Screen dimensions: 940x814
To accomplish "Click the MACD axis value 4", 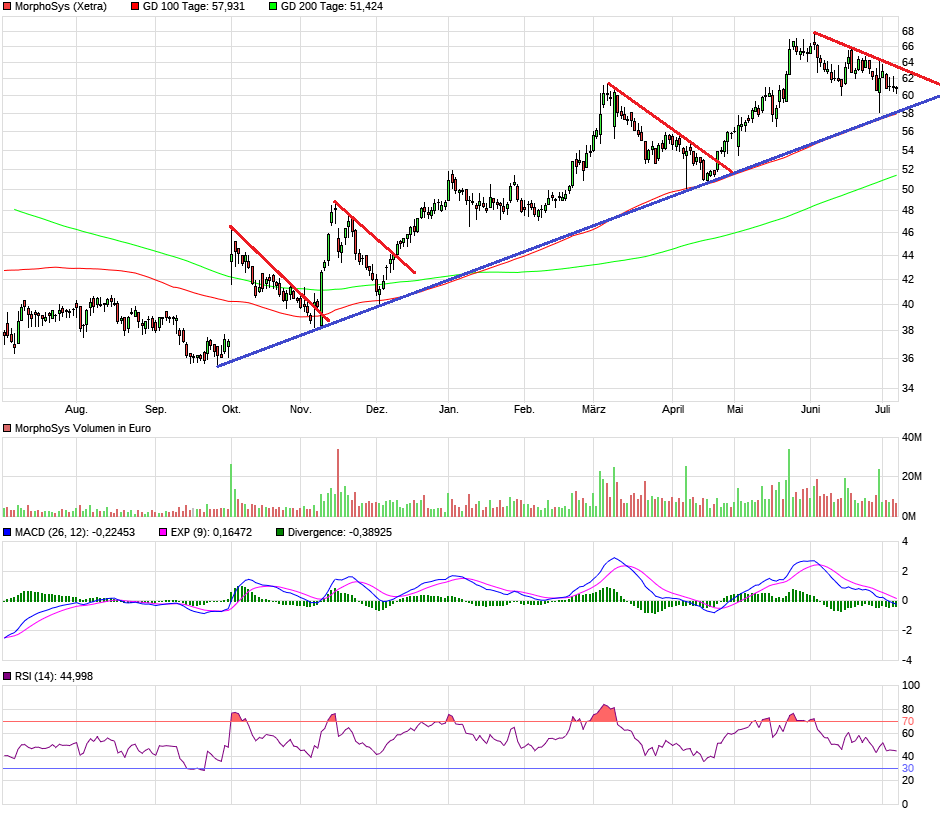I will [905, 542].
